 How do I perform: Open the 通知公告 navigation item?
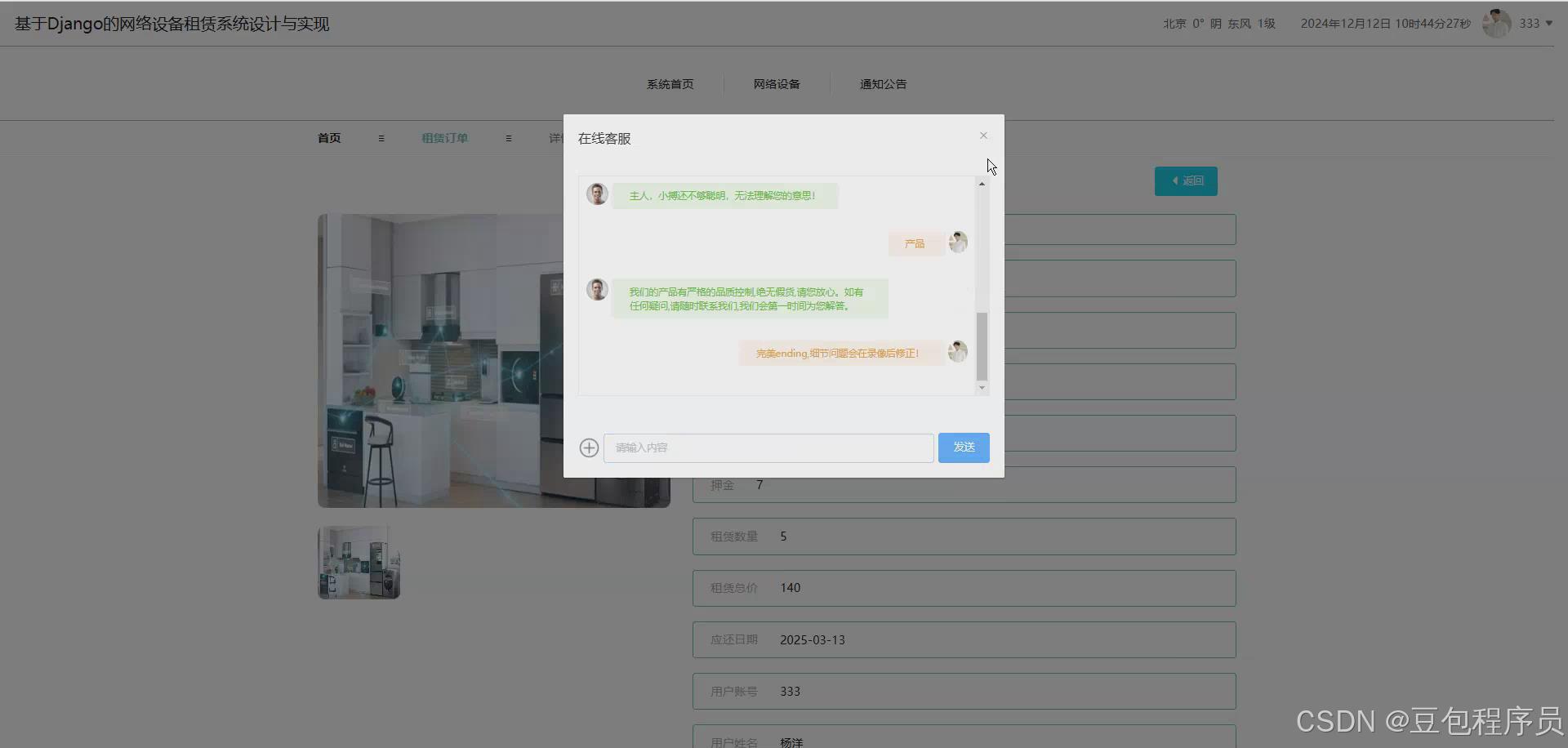tap(883, 84)
